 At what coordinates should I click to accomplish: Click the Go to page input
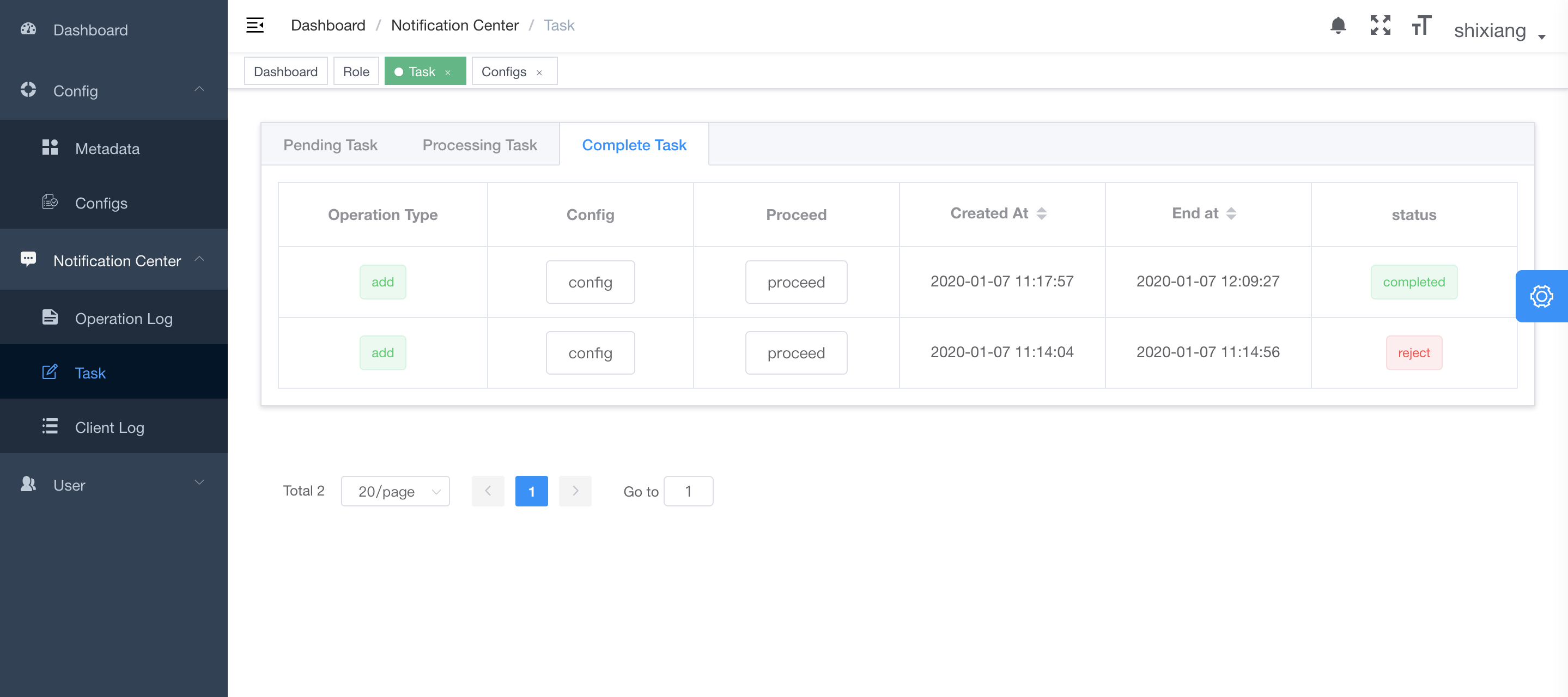click(688, 491)
